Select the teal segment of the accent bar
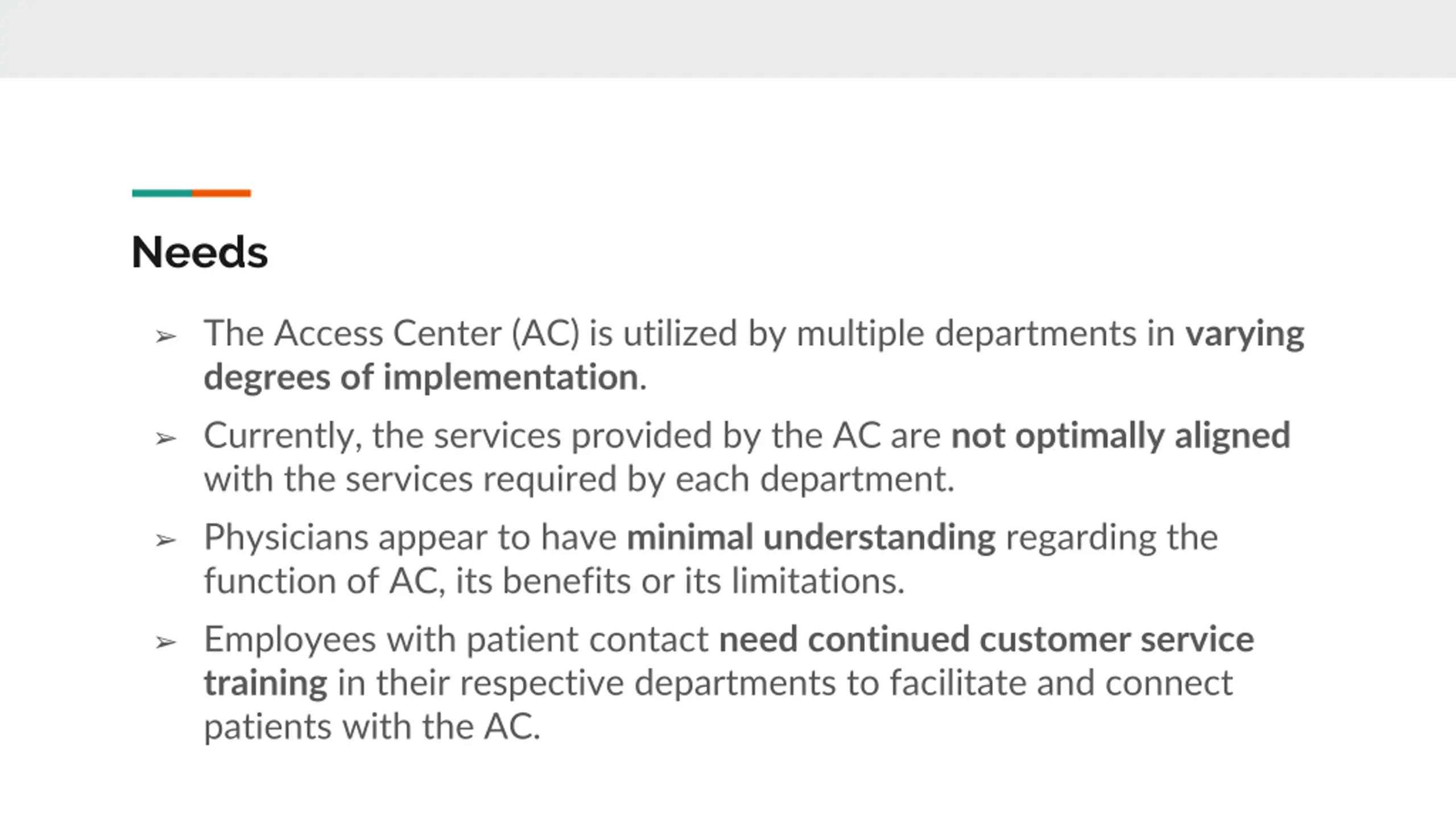Viewport: 1456px width, 819px height. click(x=162, y=193)
